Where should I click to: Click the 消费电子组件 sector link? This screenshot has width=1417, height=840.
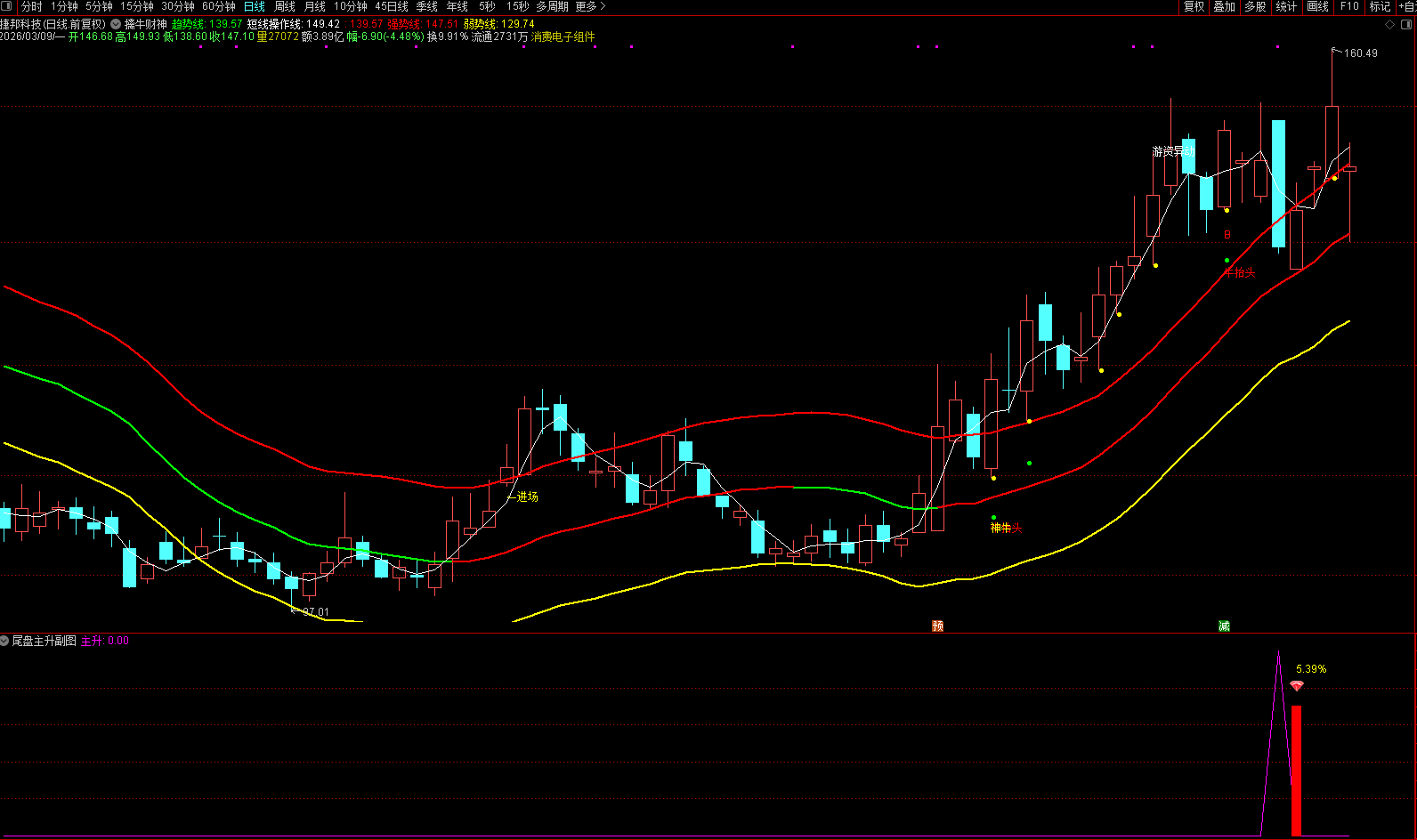563,36
